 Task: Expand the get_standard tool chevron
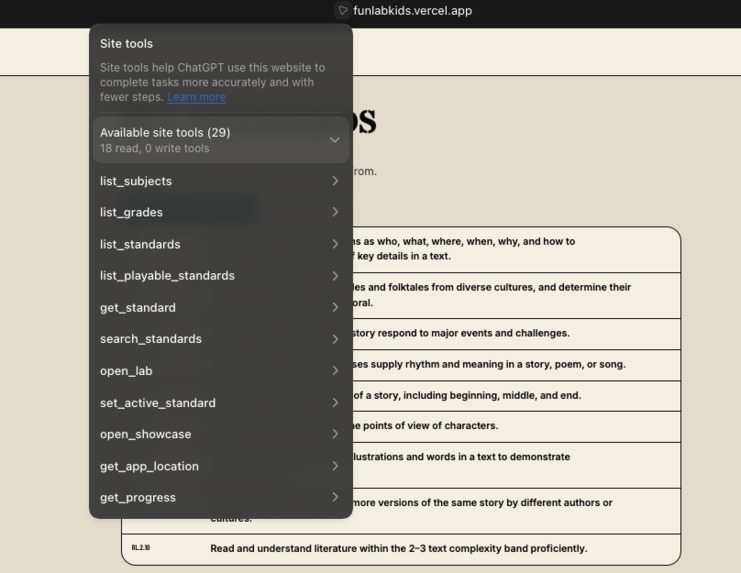[x=335, y=308]
